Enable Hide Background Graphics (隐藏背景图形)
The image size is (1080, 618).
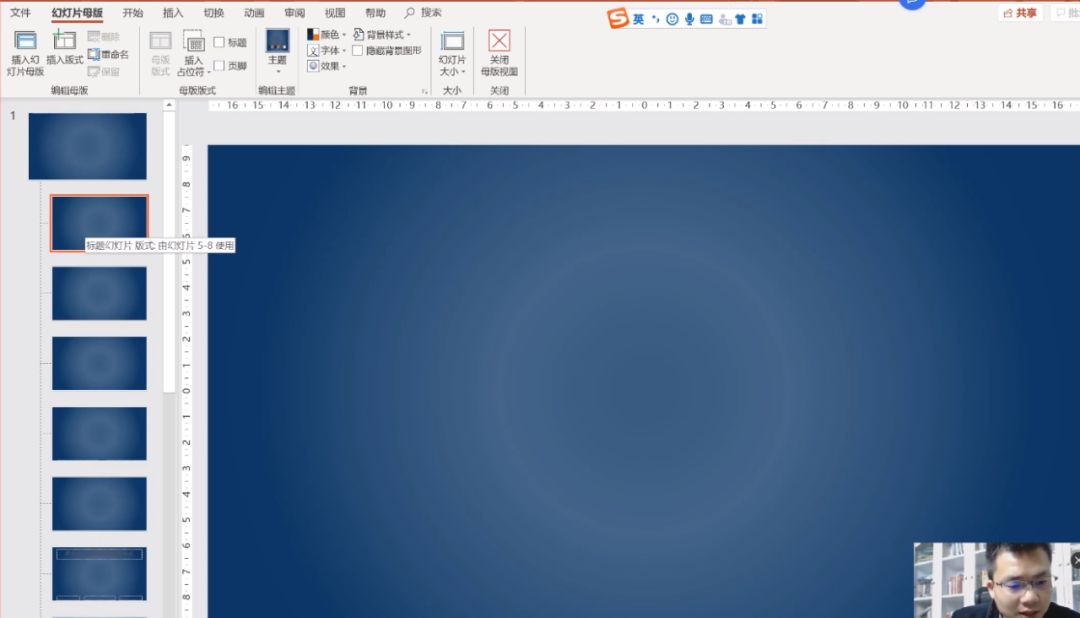357,50
